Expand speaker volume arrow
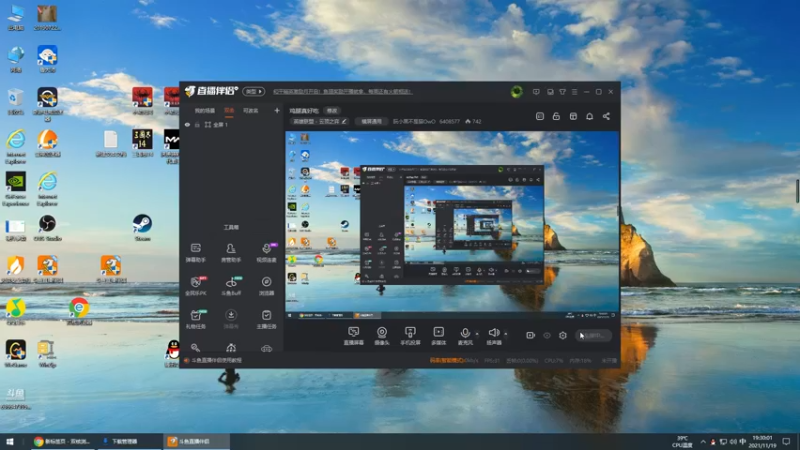 coord(506,334)
